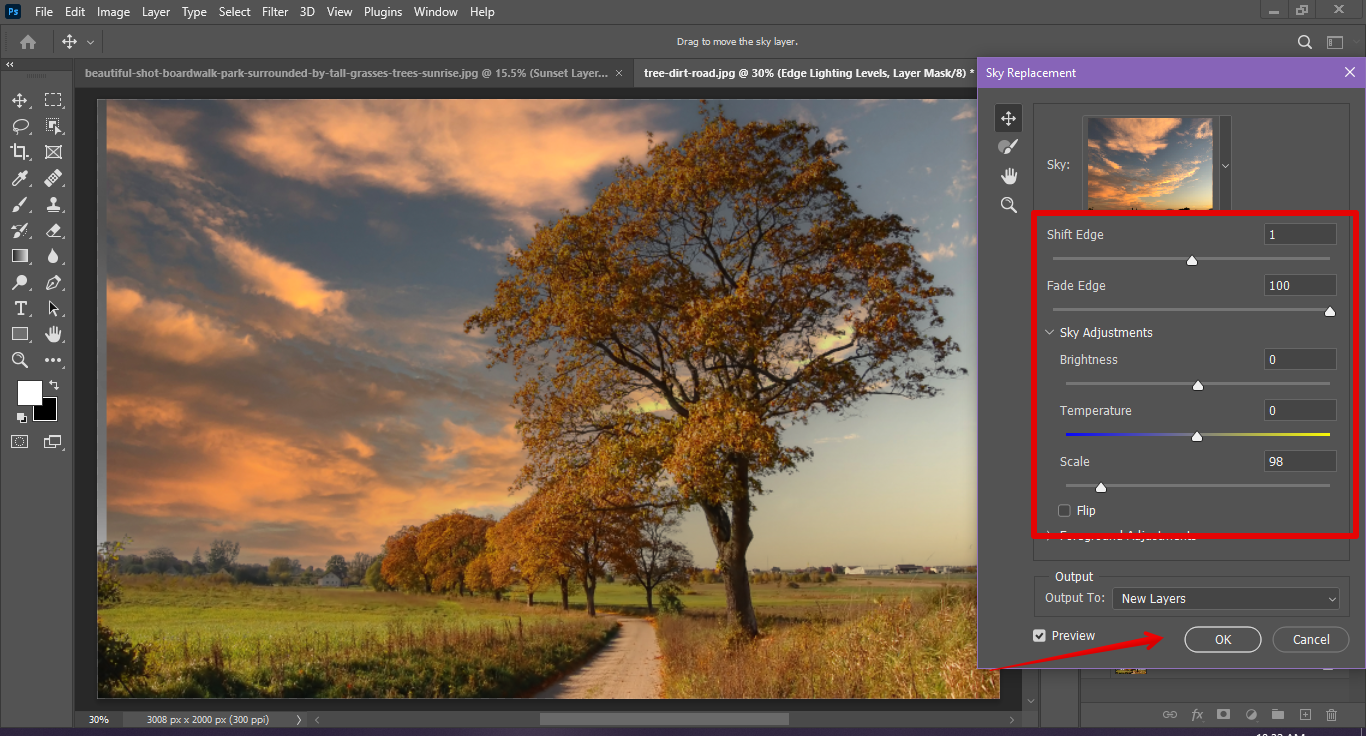The width and height of the screenshot is (1366, 736).
Task: Select the Zoom tool in the main toolbar
Action: click(20, 360)
